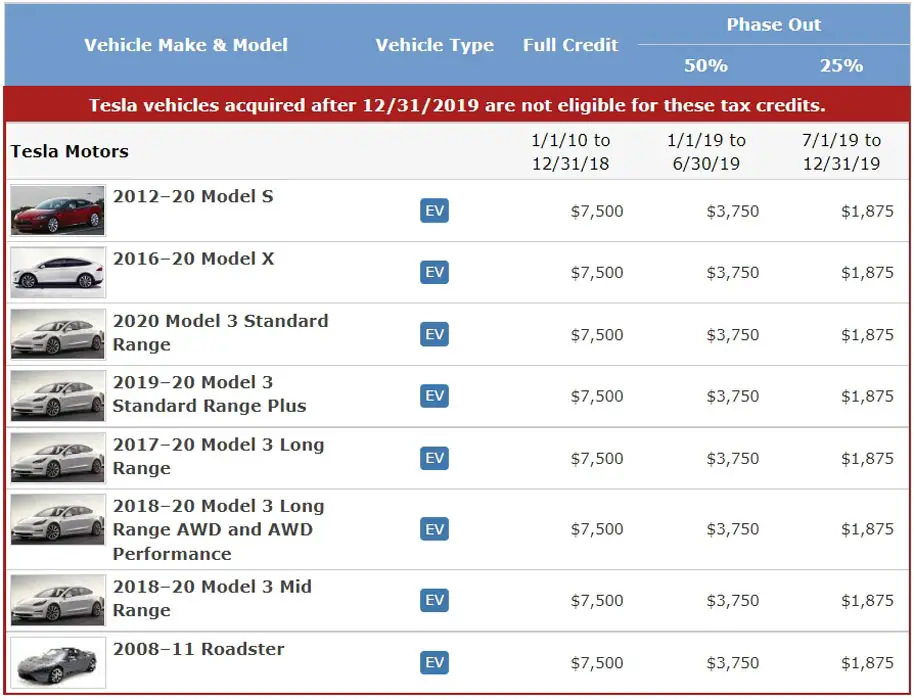Click $1,875 in 2017–20 Model 3 Long Range row
914x700 pixels.
867,458
